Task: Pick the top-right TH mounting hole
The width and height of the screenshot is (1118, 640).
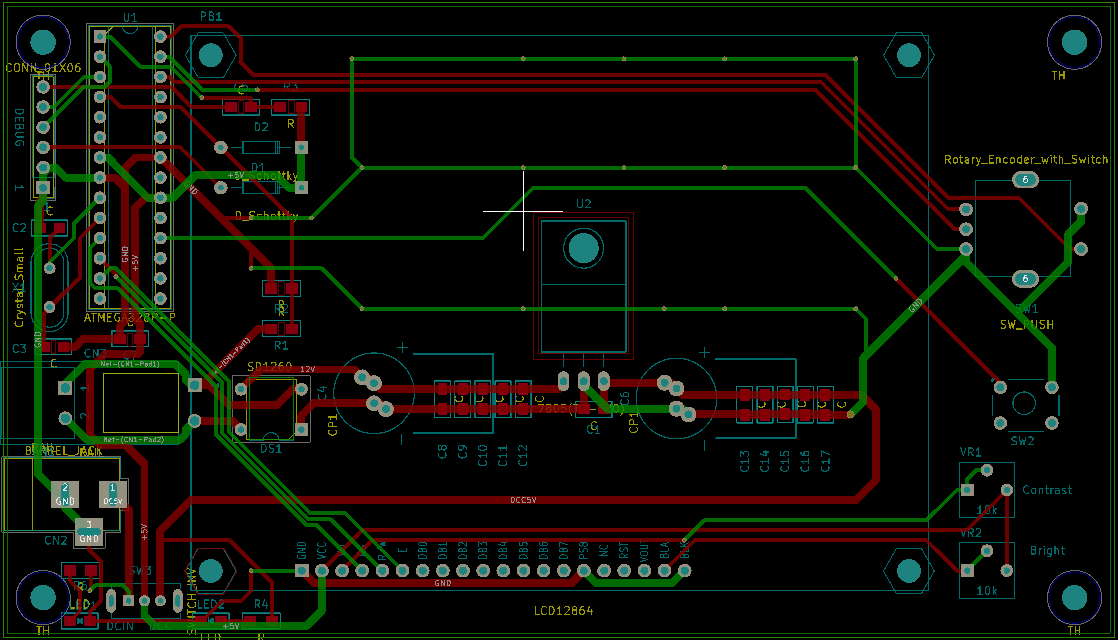Action: pos(1075,41)
